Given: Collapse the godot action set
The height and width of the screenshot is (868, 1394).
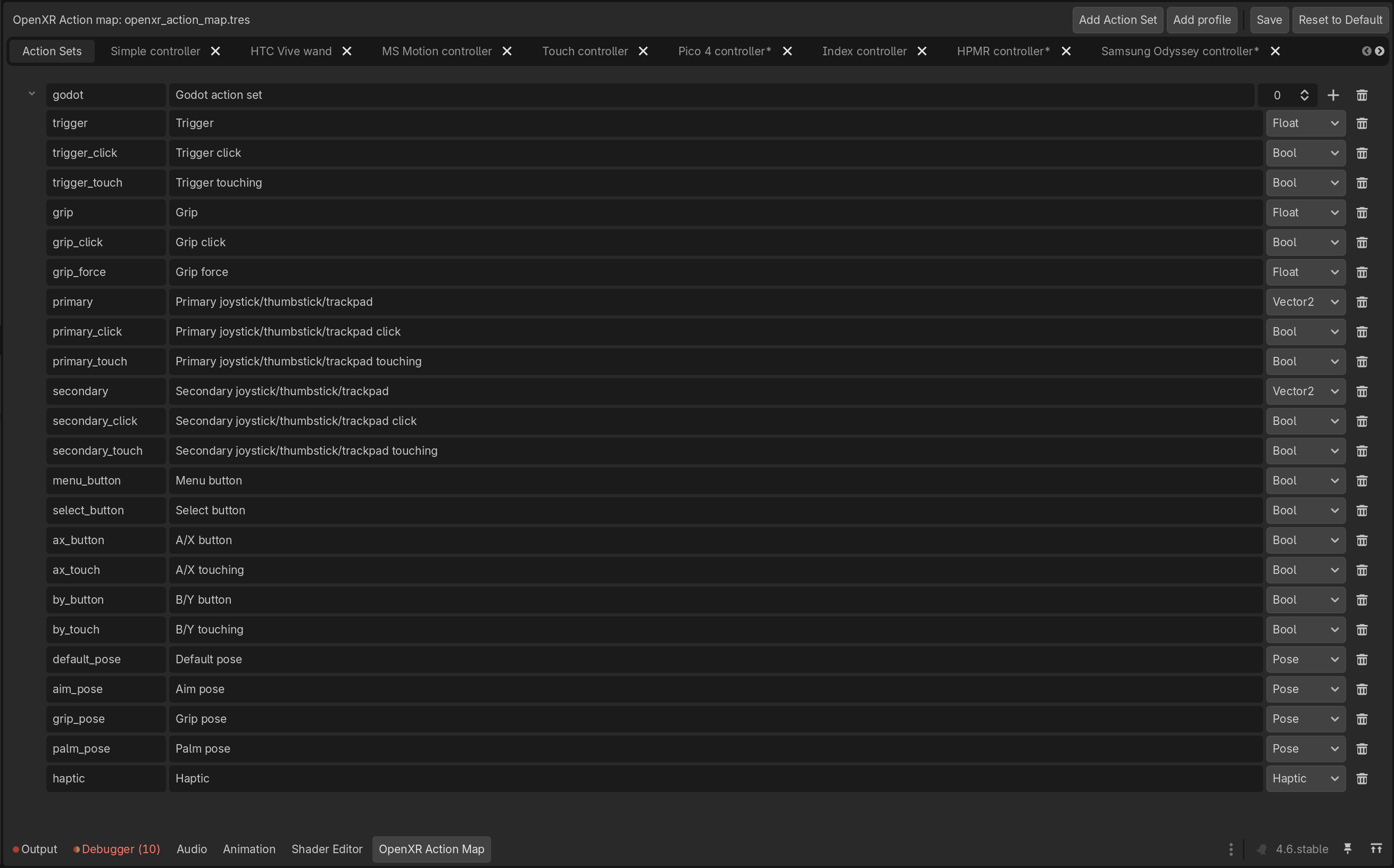Looking at the screenshot, I should pos(32,94).
